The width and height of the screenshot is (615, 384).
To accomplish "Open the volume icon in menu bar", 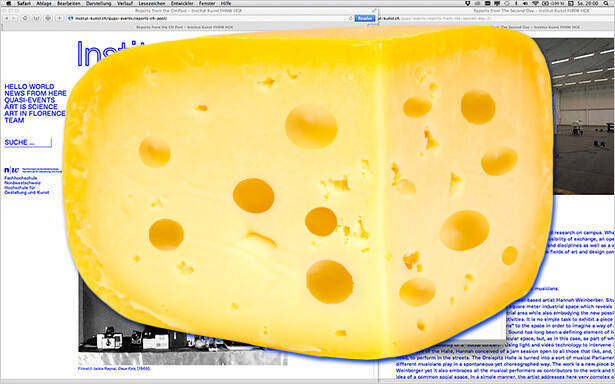I will 526,3.
